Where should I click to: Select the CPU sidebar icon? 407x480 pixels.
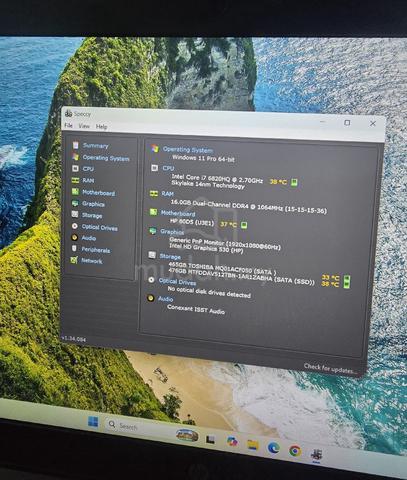pyautogui.click(x=75, y=168)
